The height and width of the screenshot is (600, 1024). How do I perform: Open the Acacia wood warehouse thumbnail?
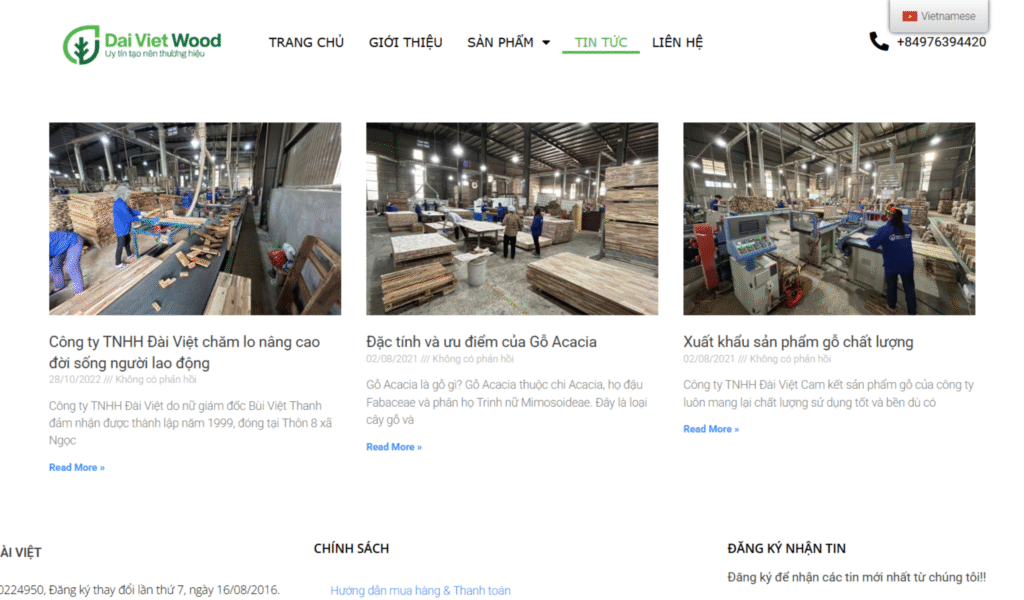pyautogui.click(x=512, y=219)
